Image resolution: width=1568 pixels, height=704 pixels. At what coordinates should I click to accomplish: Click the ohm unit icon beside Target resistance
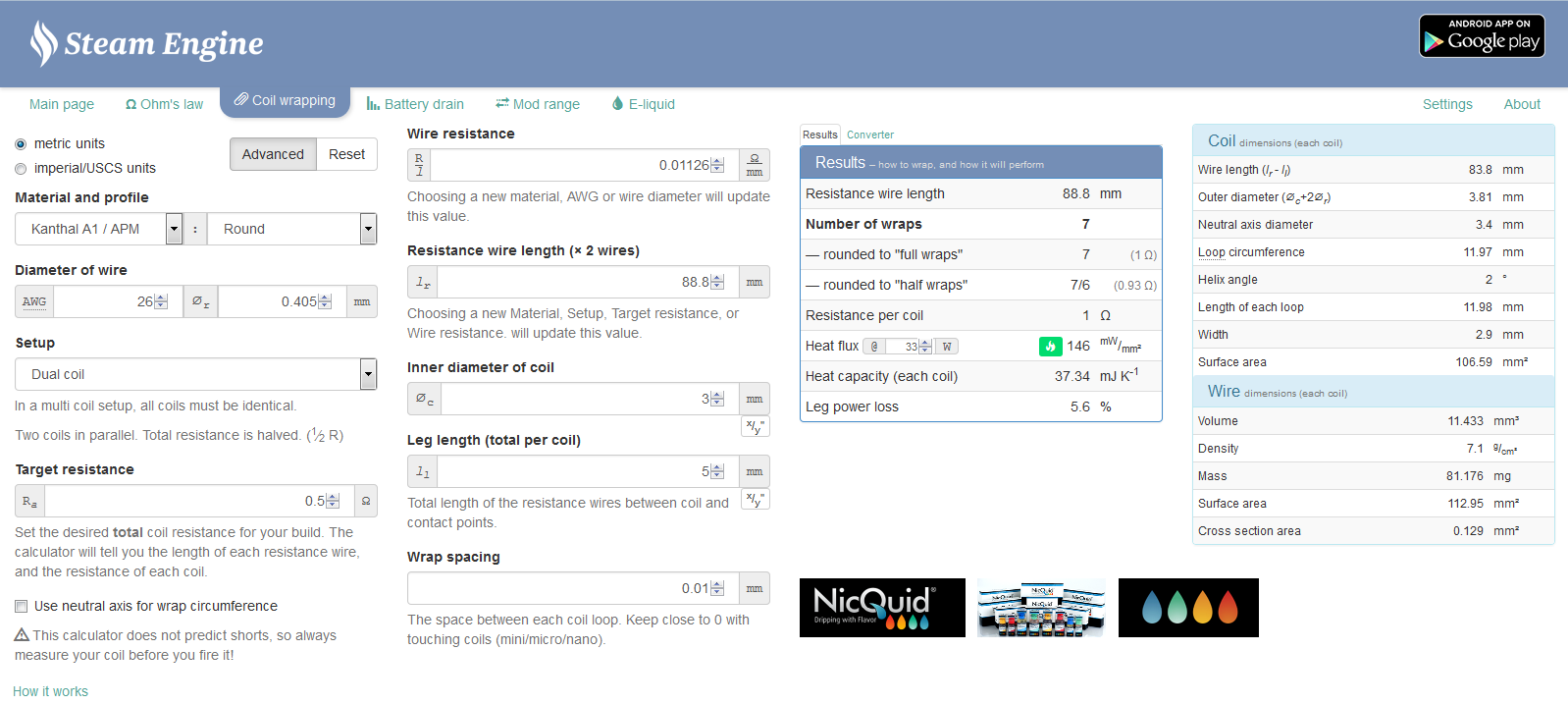[366, 501]
